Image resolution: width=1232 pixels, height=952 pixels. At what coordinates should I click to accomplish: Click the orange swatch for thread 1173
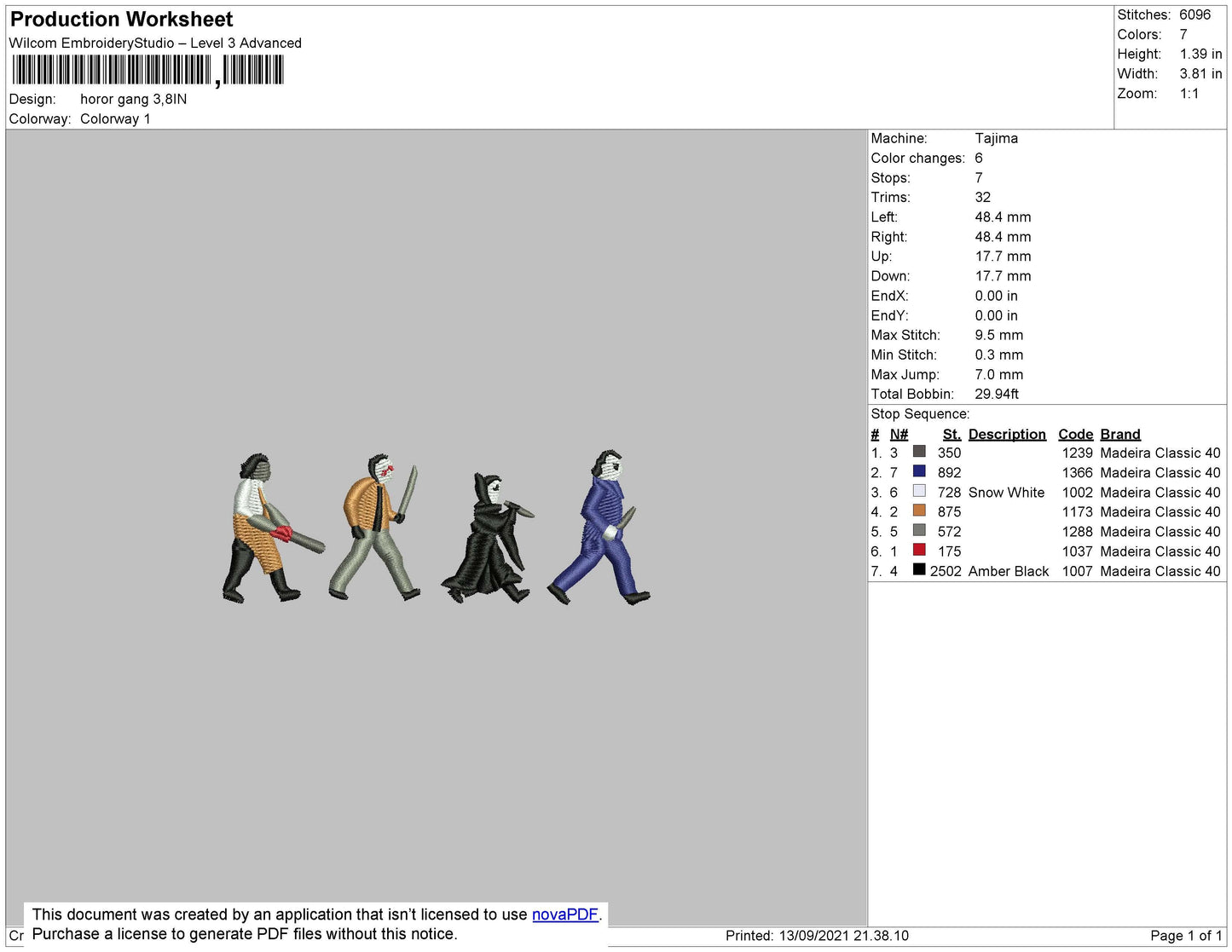point(919,511)
